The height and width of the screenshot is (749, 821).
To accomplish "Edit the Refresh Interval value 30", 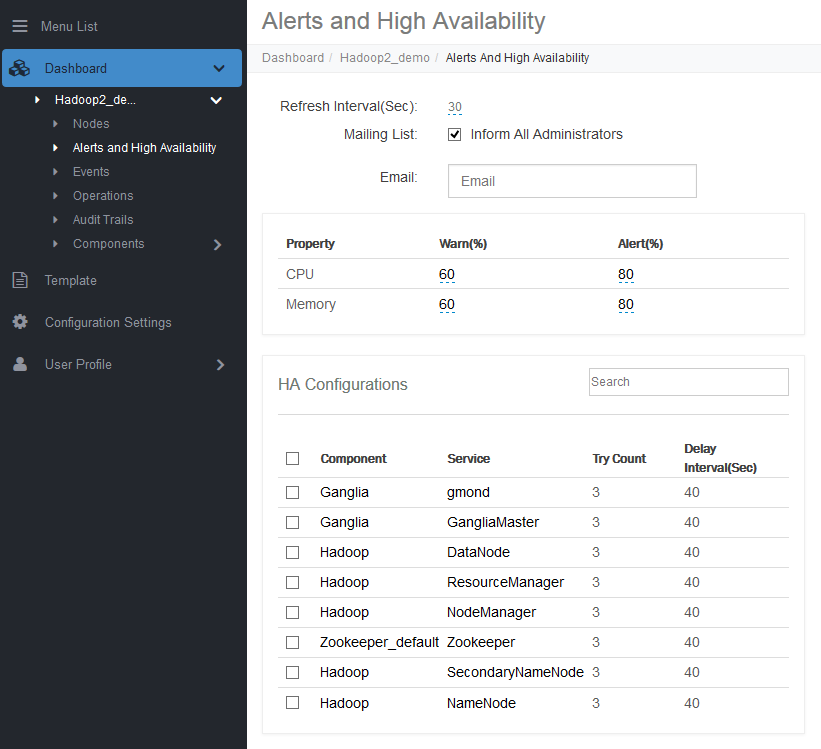I will pos(455,107).
